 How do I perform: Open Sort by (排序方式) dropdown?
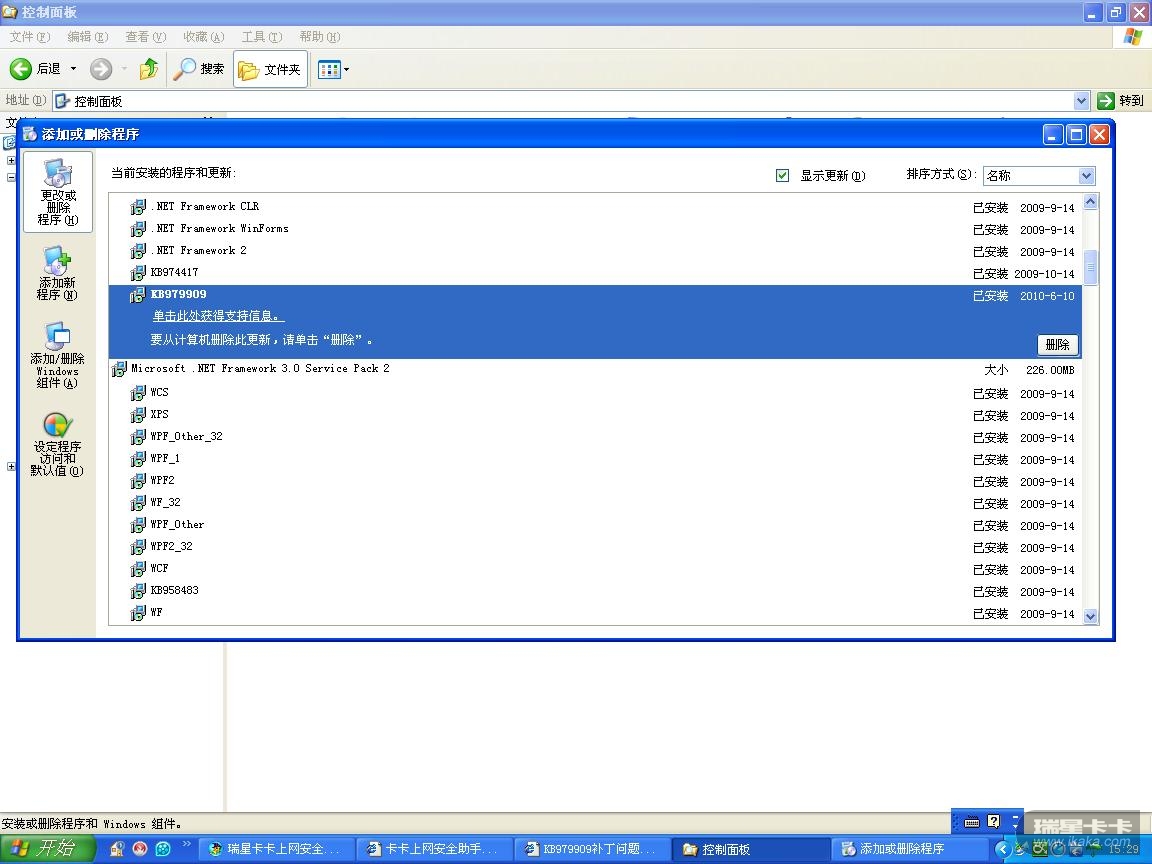1040,176
